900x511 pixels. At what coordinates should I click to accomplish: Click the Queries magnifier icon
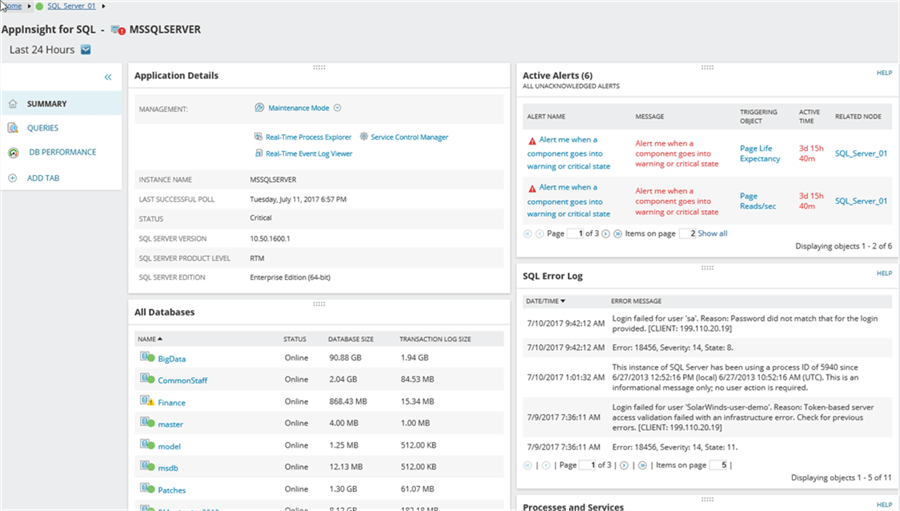click(x=13, y=128)
